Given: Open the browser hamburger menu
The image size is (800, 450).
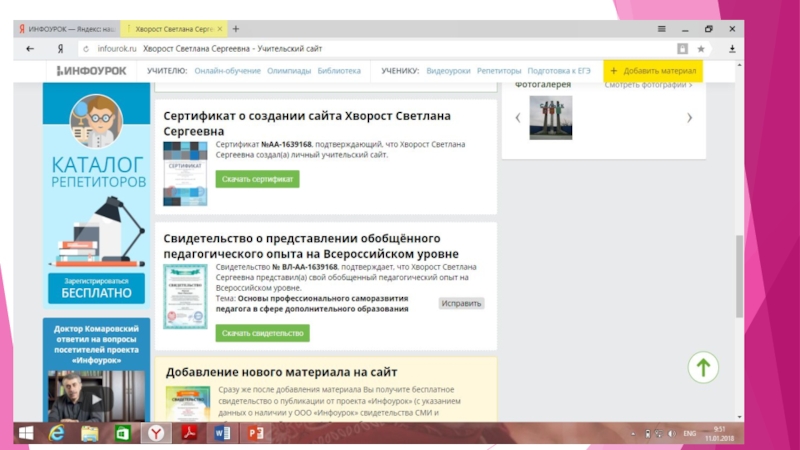Looking at the screenshot, I should coord(661,29).
